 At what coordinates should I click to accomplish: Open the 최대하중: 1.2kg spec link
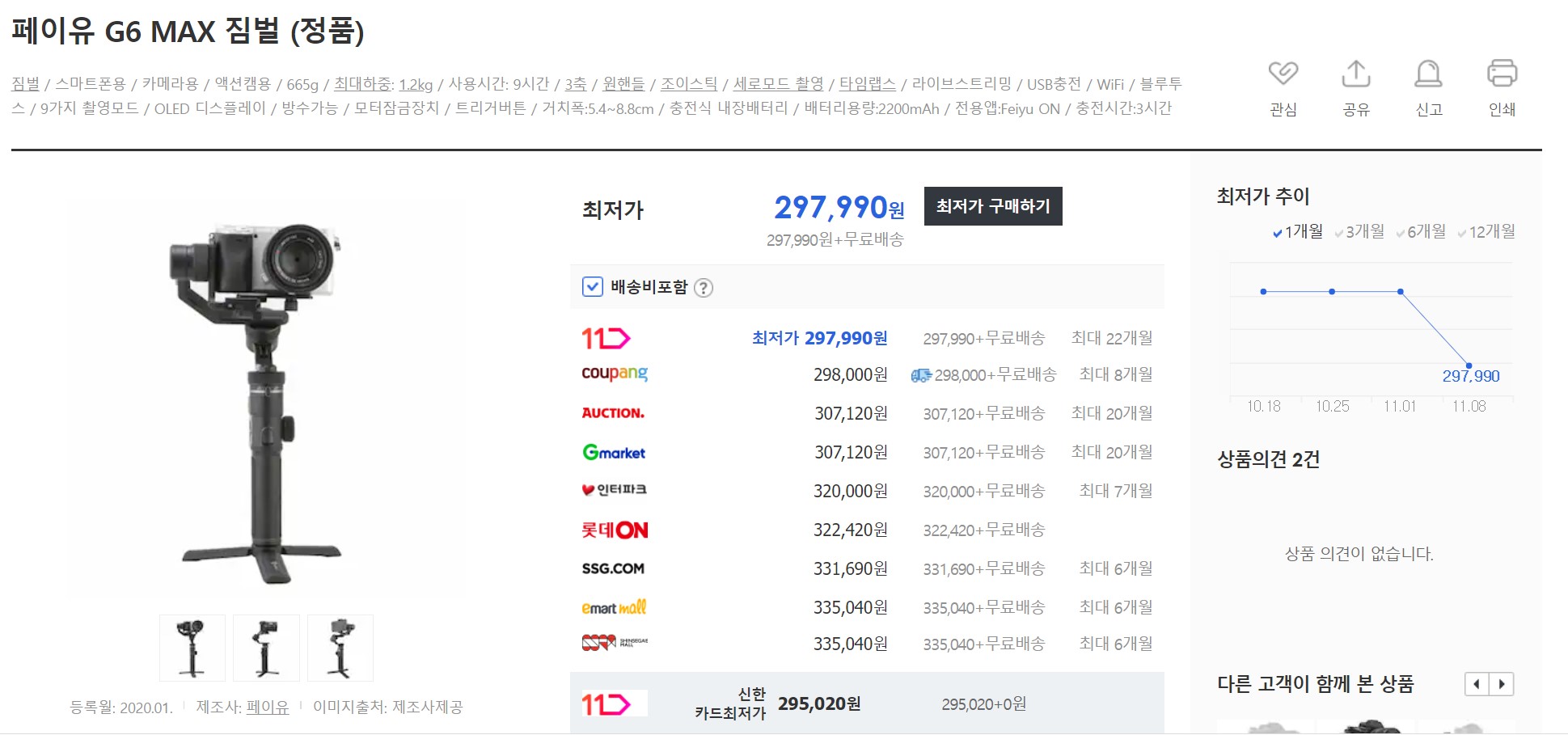[x=383, y=84]
